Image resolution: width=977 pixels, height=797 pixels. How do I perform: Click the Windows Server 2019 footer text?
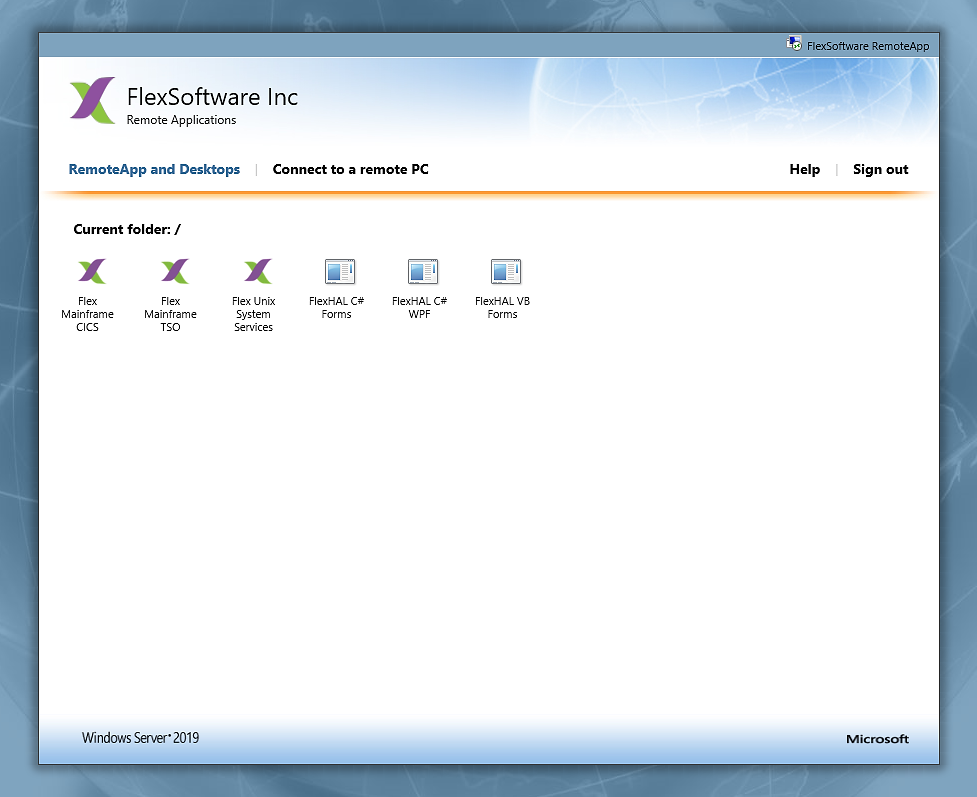(140, 738)
